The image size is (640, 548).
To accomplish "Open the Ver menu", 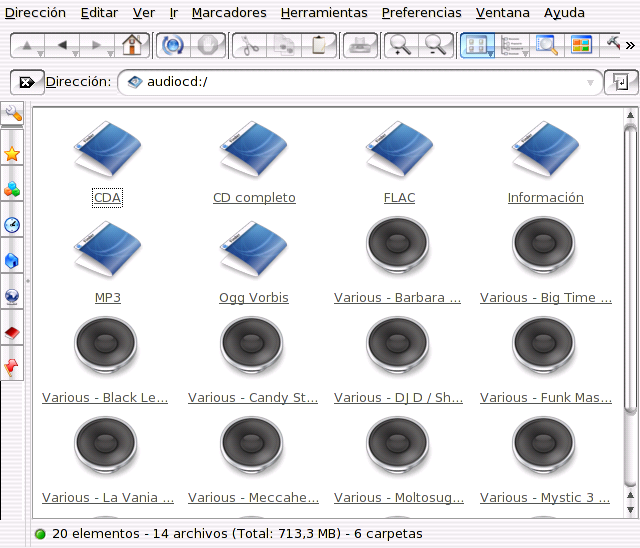I will pos(144,13).
